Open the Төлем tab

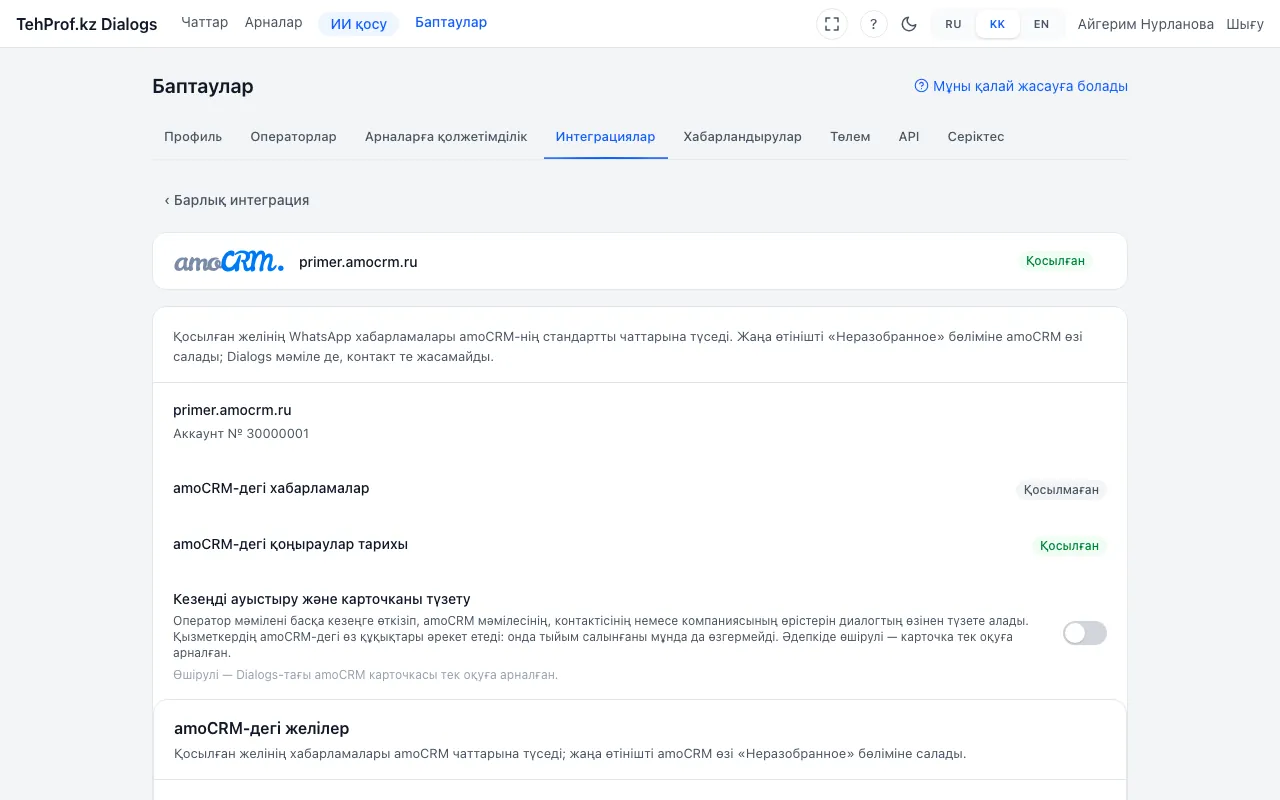point(850,137)
